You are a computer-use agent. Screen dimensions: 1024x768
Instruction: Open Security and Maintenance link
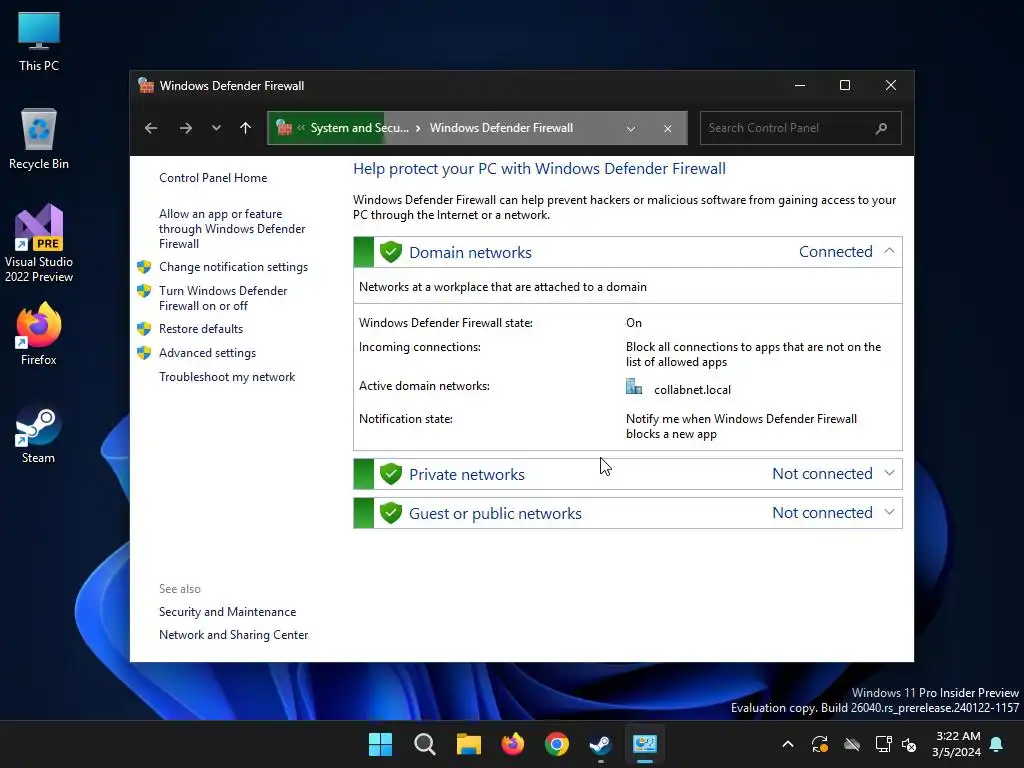coord(227,612)
